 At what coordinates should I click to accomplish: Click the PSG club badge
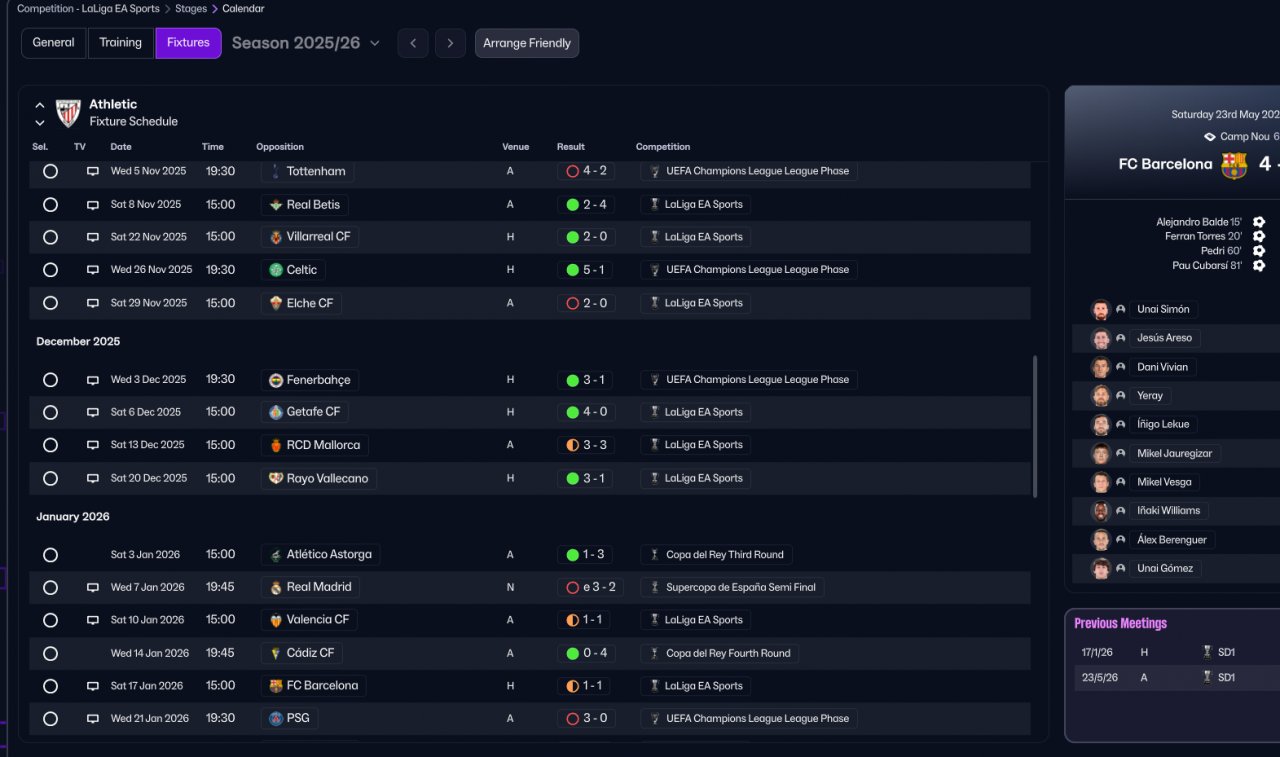(x=276, y=718)
